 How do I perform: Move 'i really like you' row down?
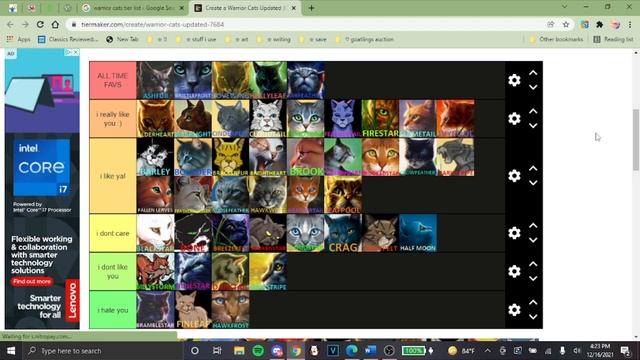point(533,126)
